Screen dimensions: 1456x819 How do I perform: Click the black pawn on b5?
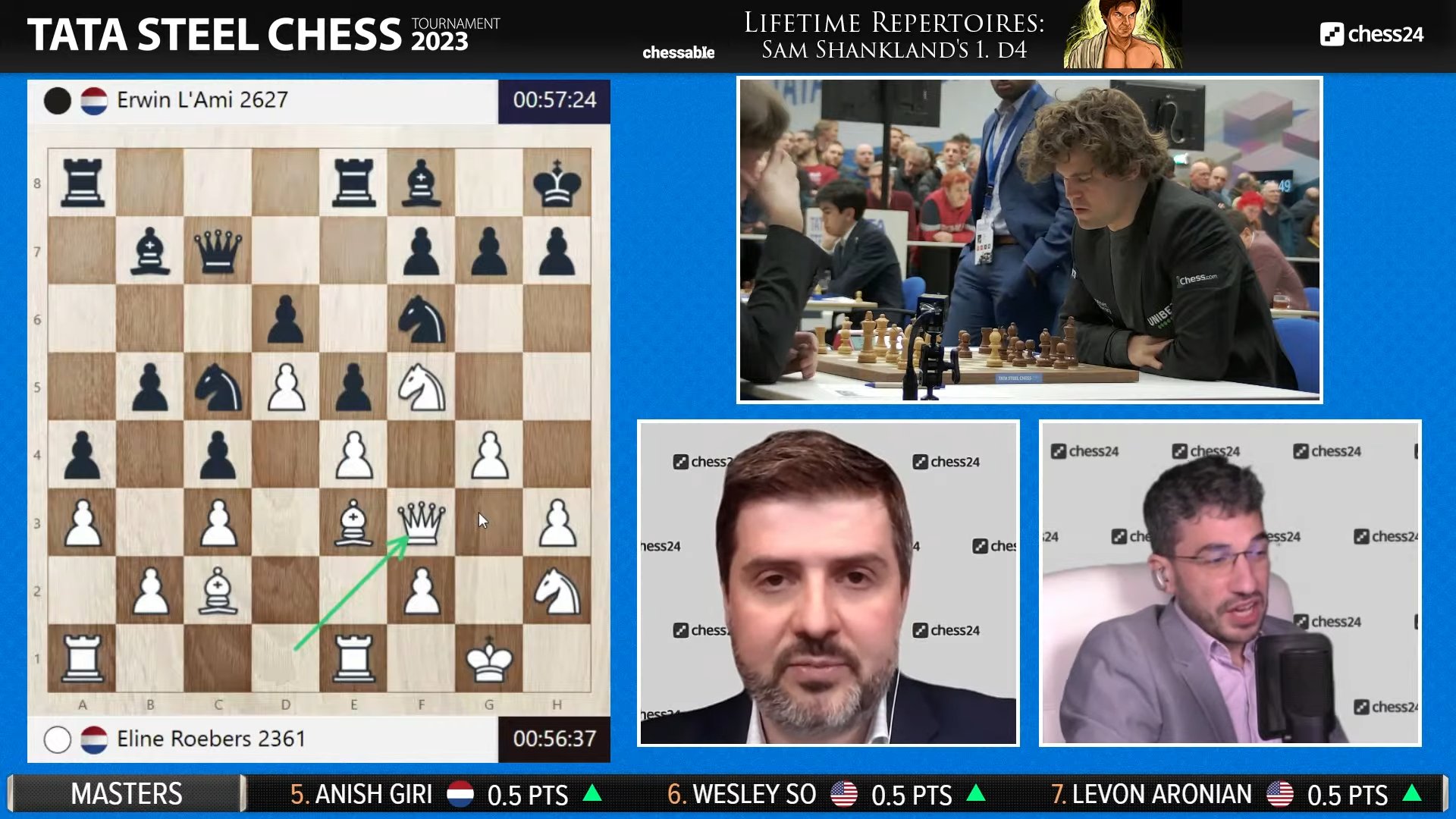[150, 387]
